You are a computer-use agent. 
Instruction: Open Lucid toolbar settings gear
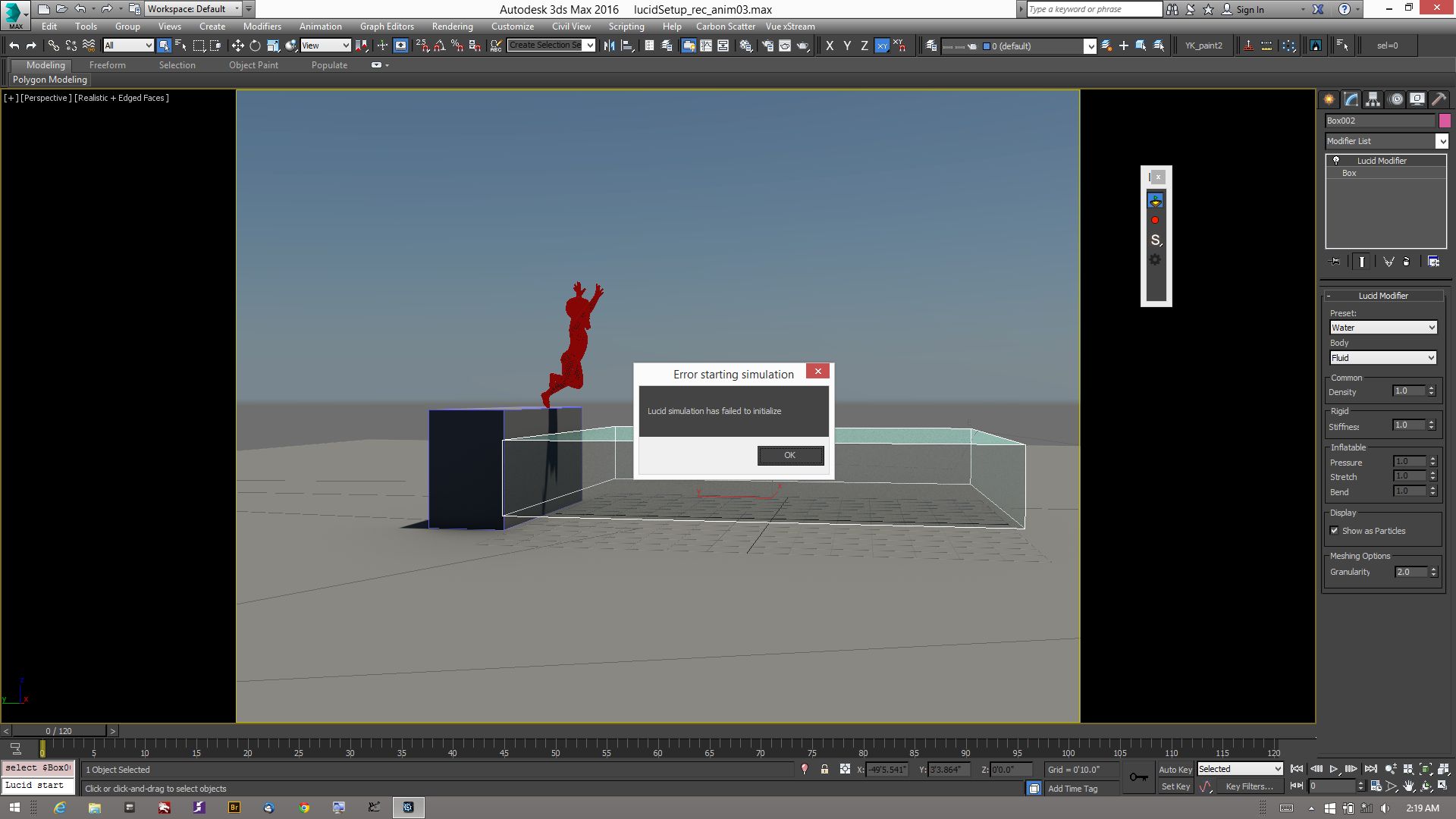[1155, 260]
